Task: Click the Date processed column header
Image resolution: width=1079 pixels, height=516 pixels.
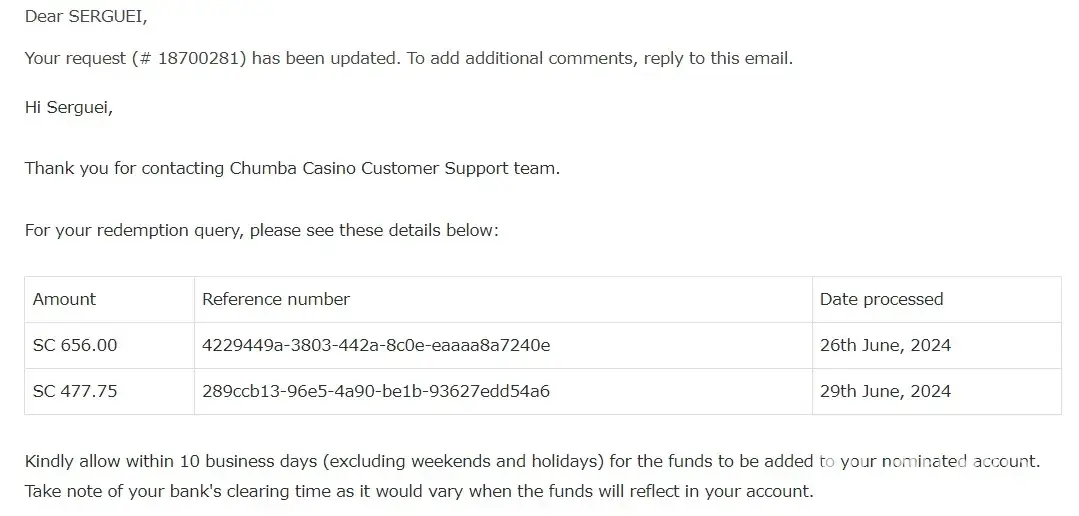Action: tap(881, 299)
